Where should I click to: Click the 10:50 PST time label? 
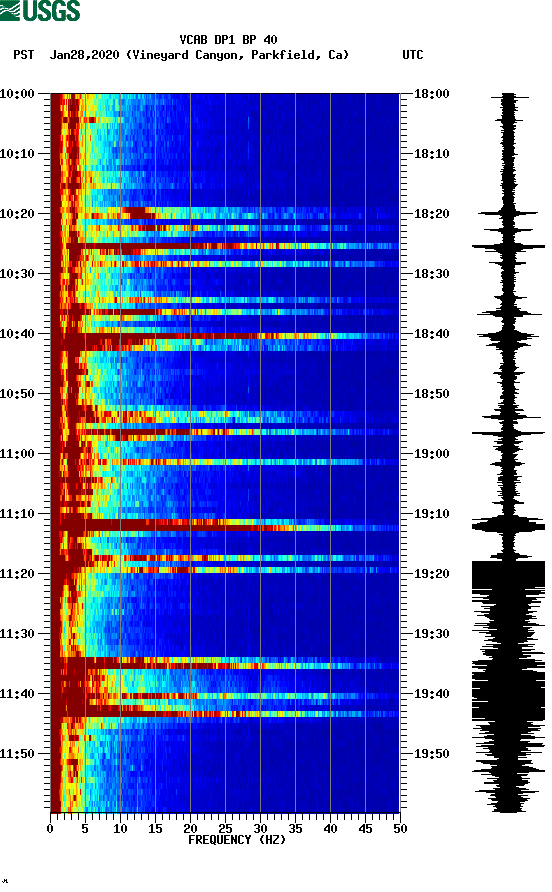(x=17, y=394)
